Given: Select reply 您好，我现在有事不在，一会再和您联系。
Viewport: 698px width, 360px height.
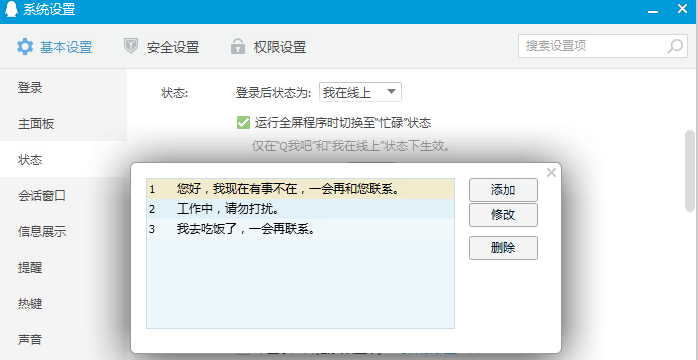Looking at the screenshot, I should point(300,189).
